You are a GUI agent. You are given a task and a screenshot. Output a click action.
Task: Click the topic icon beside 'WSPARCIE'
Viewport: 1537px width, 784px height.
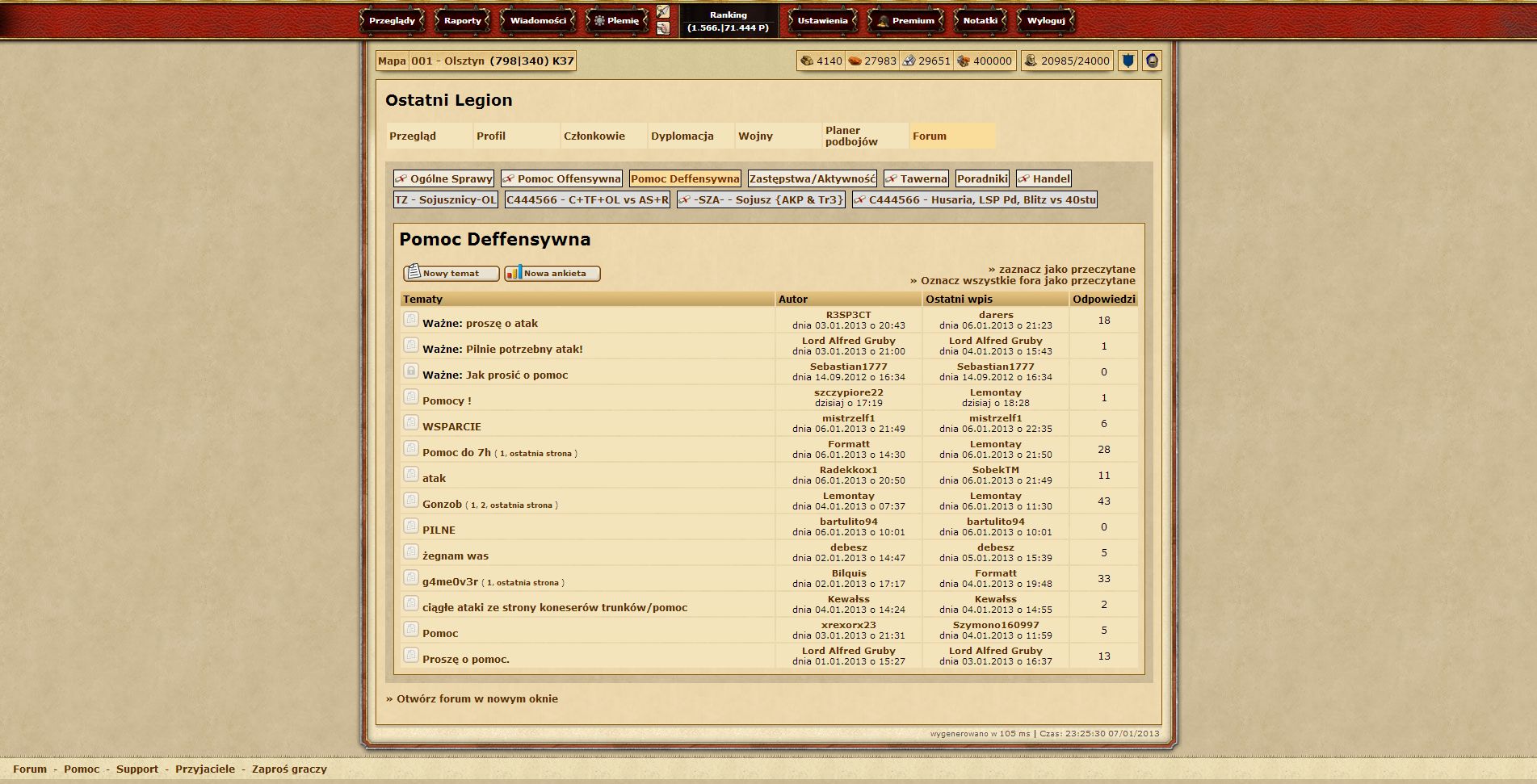tap(410, 423)
